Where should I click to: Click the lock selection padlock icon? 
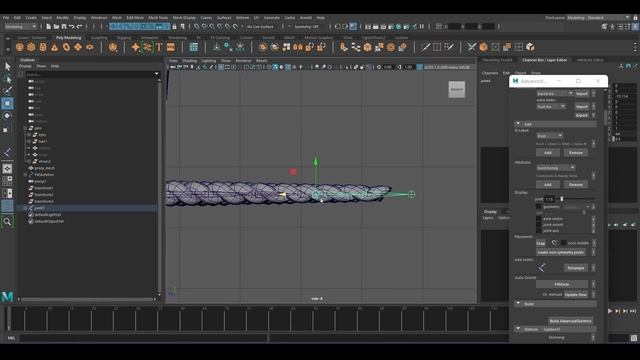point(175,27)
